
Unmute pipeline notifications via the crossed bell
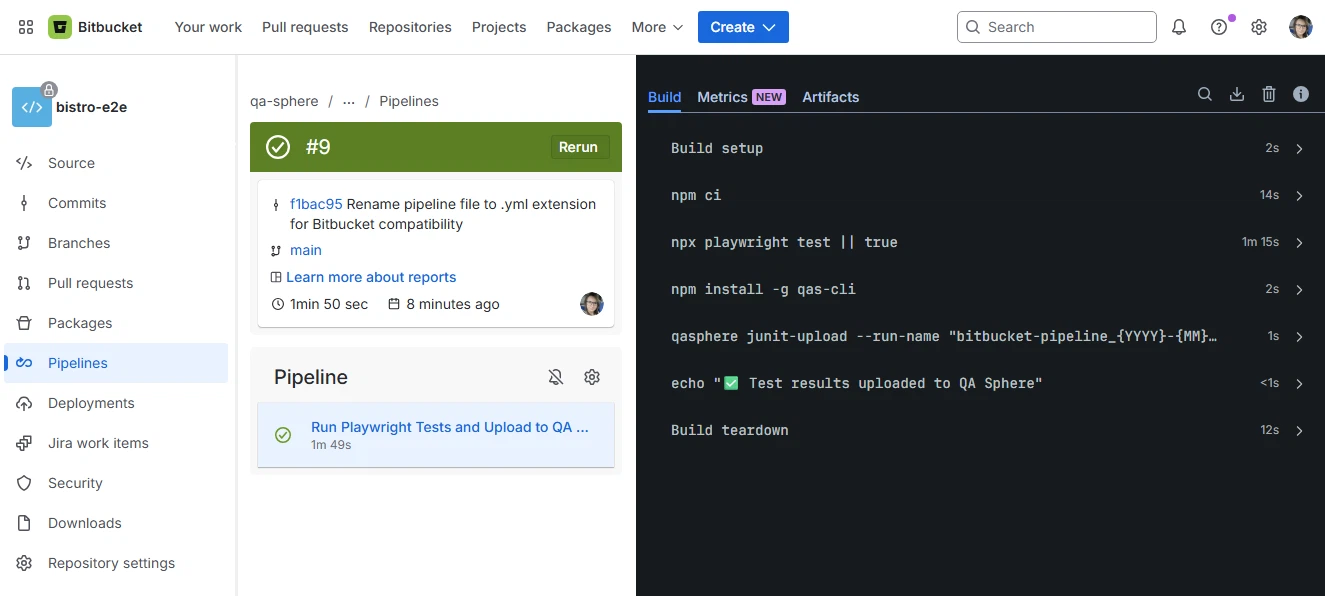(x=556, y=377)
